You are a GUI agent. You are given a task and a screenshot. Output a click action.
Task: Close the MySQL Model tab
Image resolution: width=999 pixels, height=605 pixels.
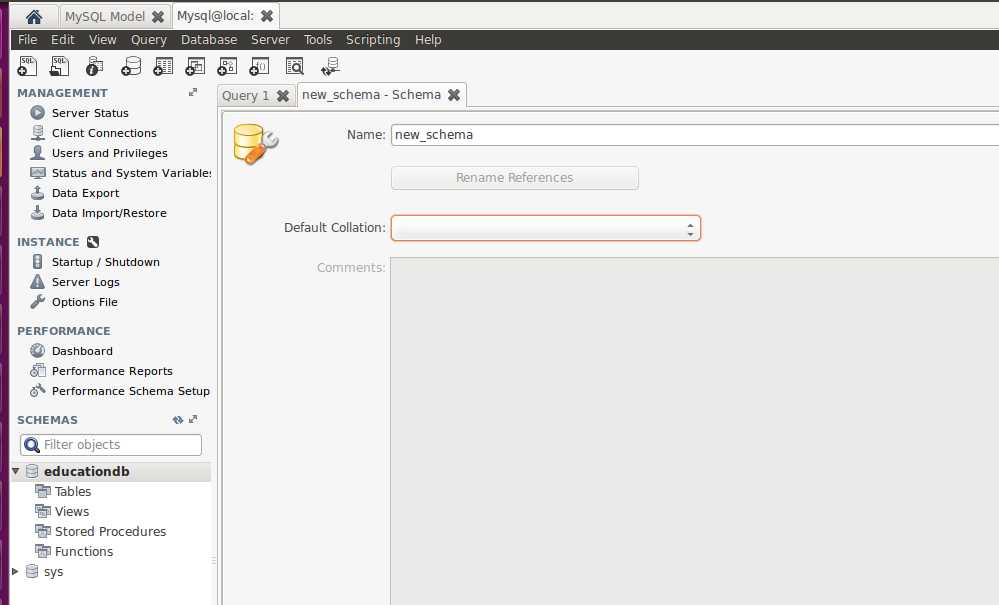[158, 17]
